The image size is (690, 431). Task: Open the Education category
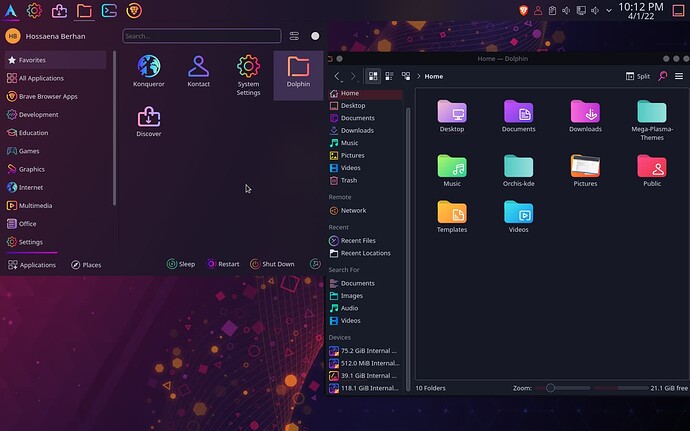point(55,133)
